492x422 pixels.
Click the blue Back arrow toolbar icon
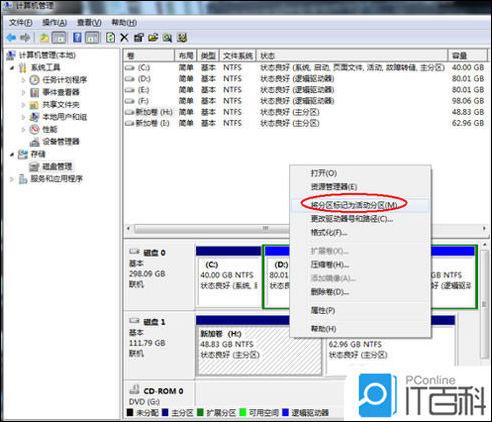coord(11,38)
